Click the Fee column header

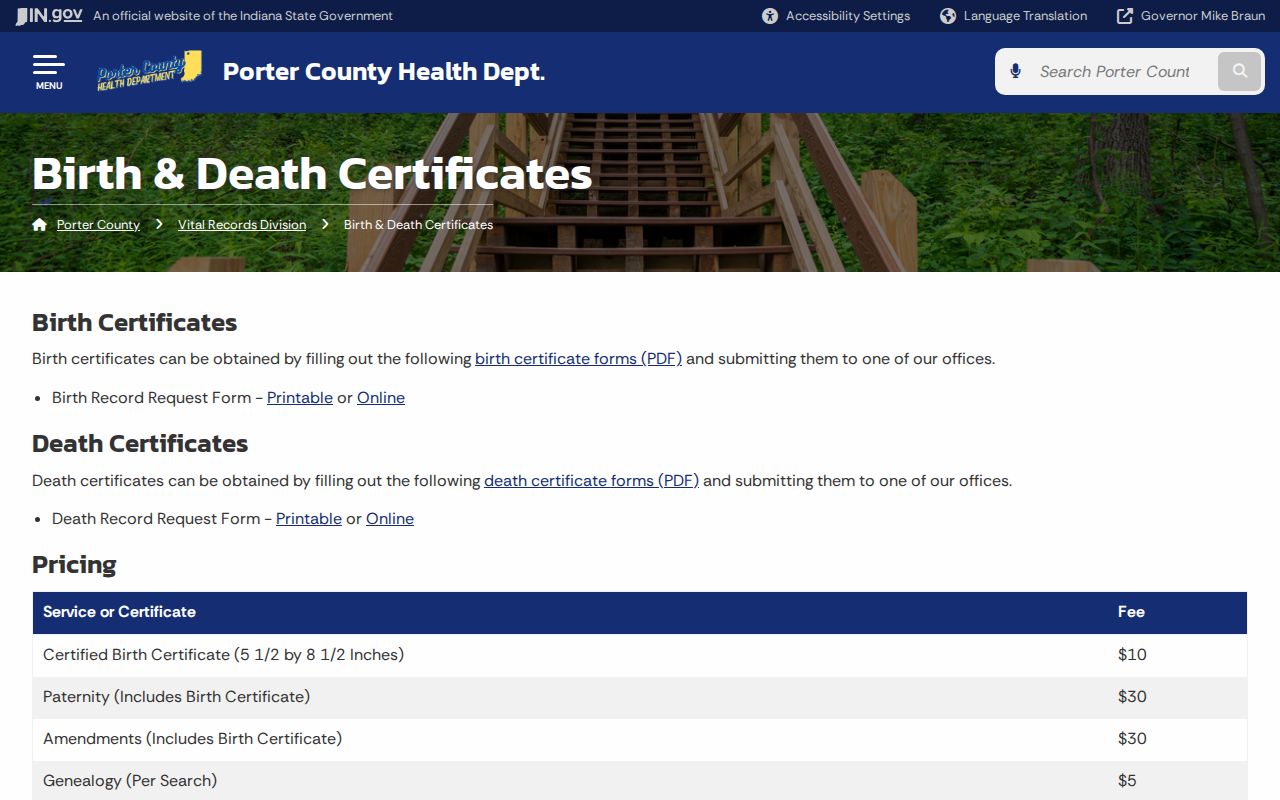coord(1131,612)
